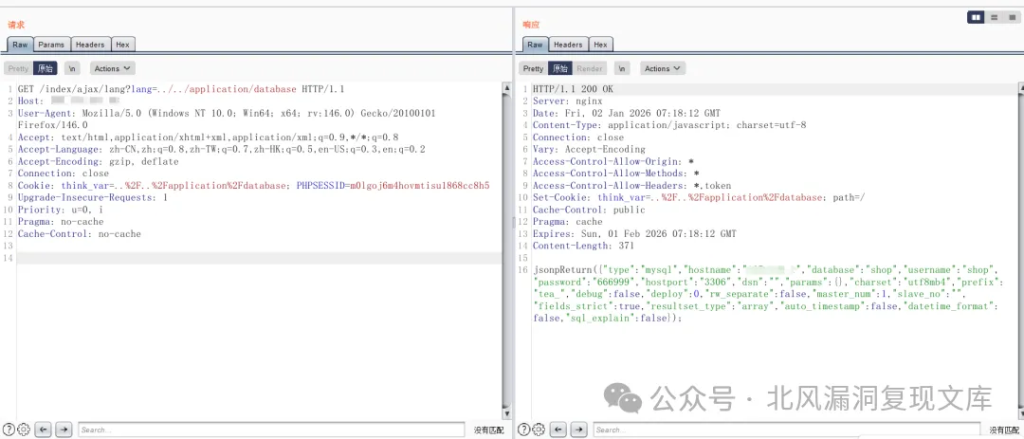Switch to top-bottom stacked layout
The image size is (1024, 439).
(993, 17)
